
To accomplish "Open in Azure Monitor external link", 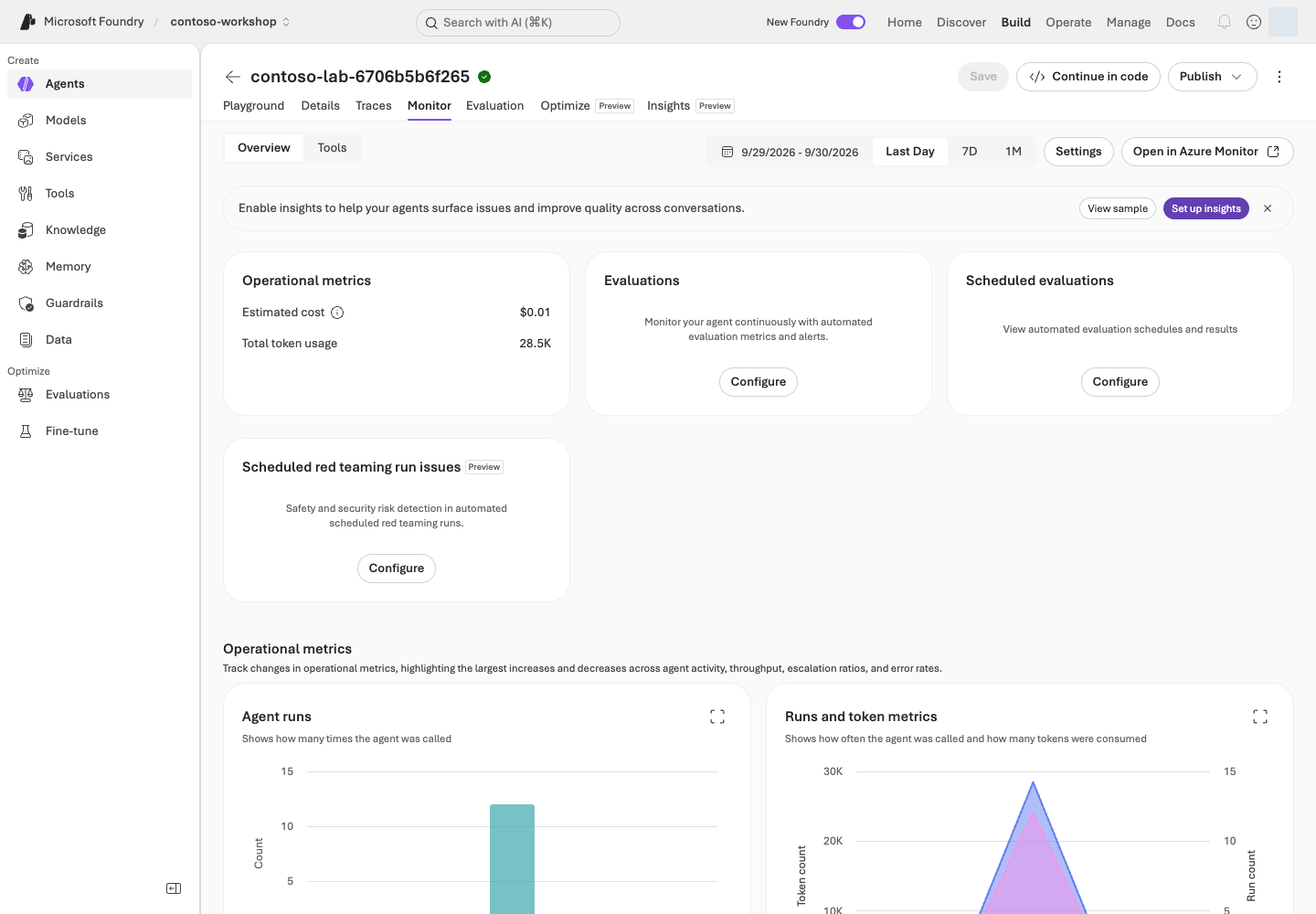I will coord(1207,152).
